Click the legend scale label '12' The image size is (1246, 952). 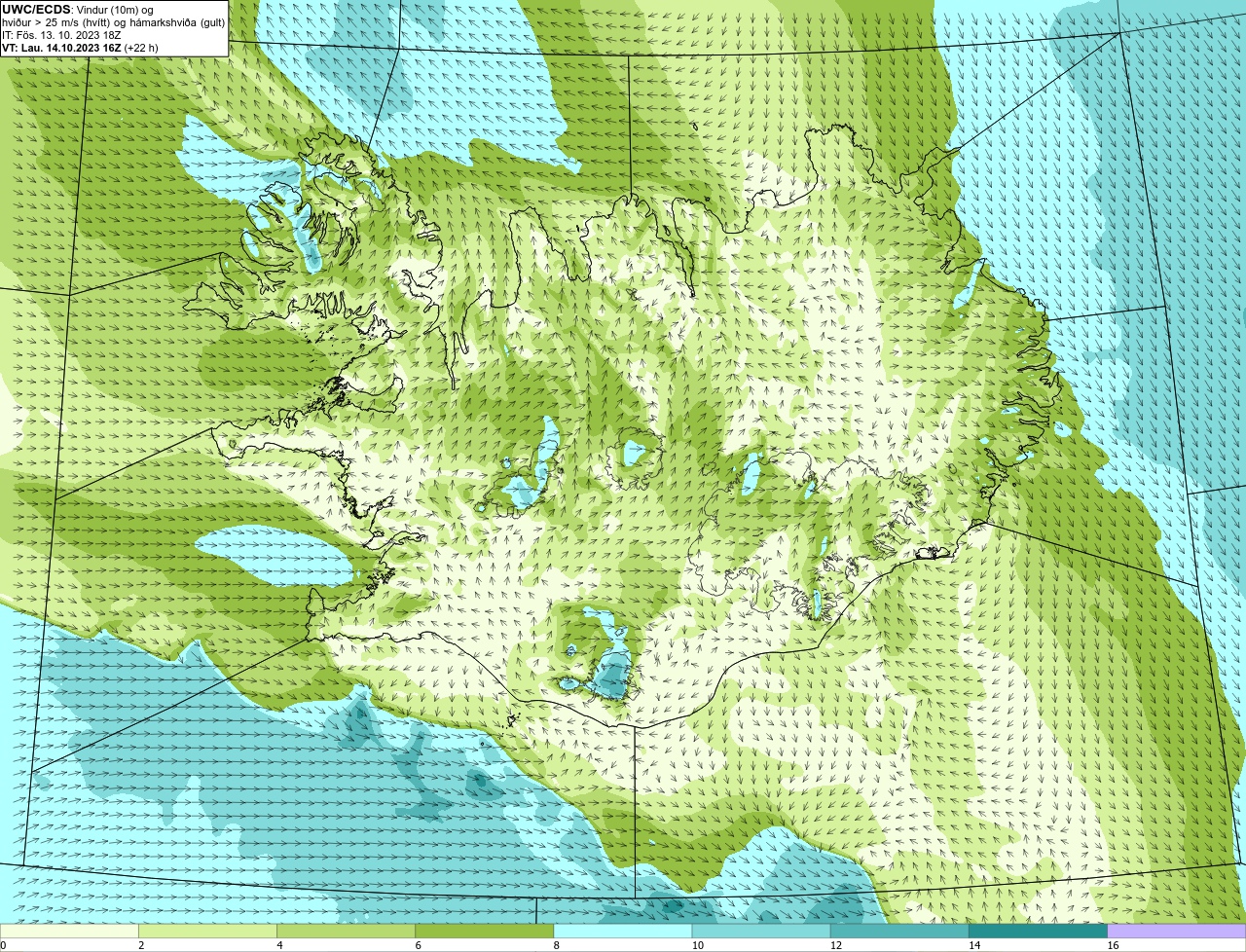click(x=836, y=945)
